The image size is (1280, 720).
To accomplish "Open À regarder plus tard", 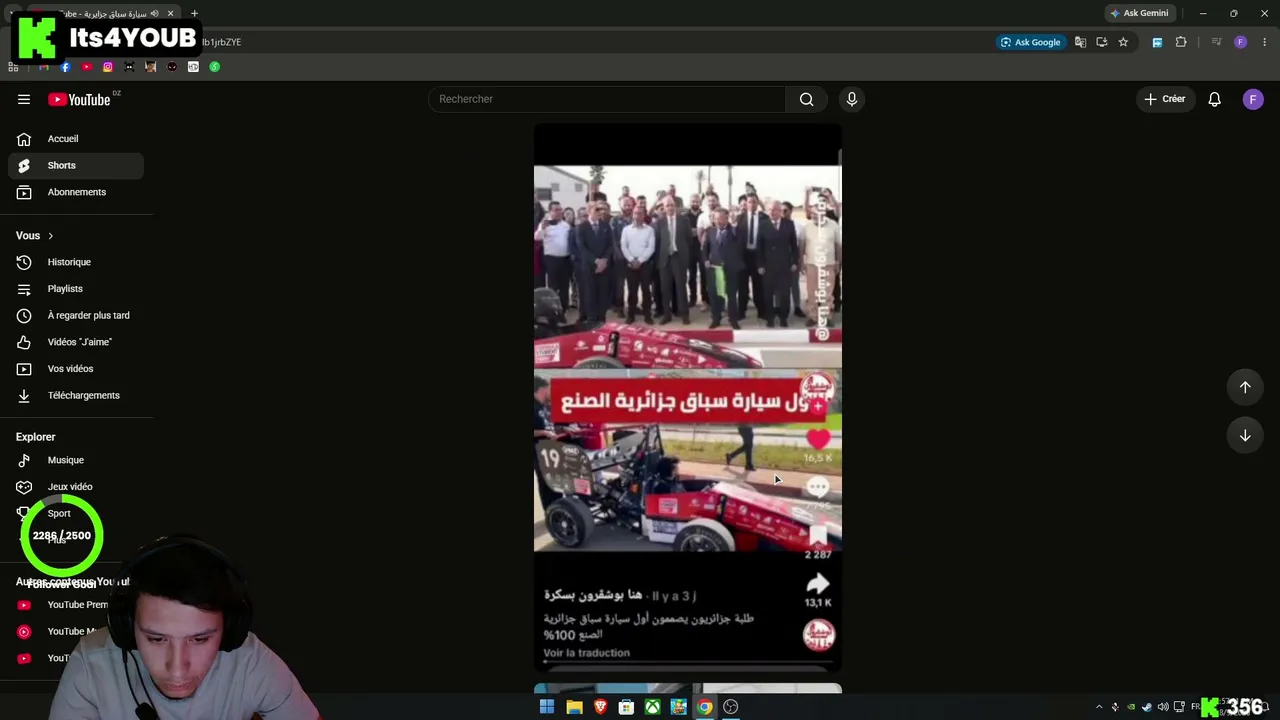I will pyautogui.click(x=76, y=315).
